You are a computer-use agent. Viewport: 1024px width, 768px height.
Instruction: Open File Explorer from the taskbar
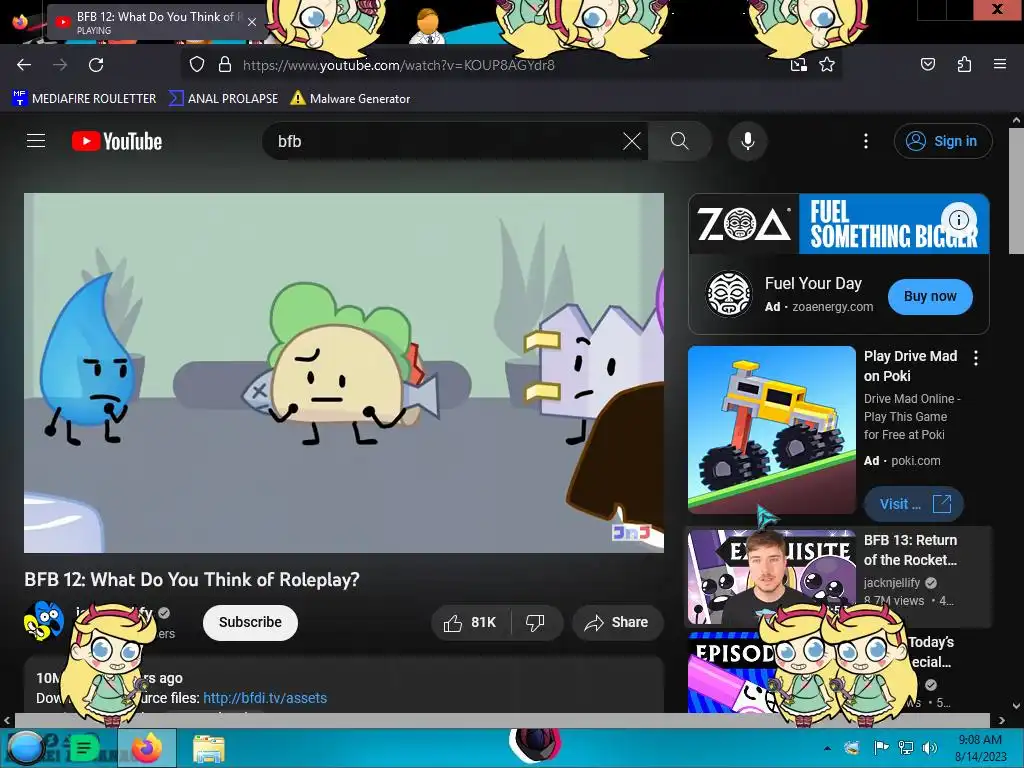tap(208, 748)
